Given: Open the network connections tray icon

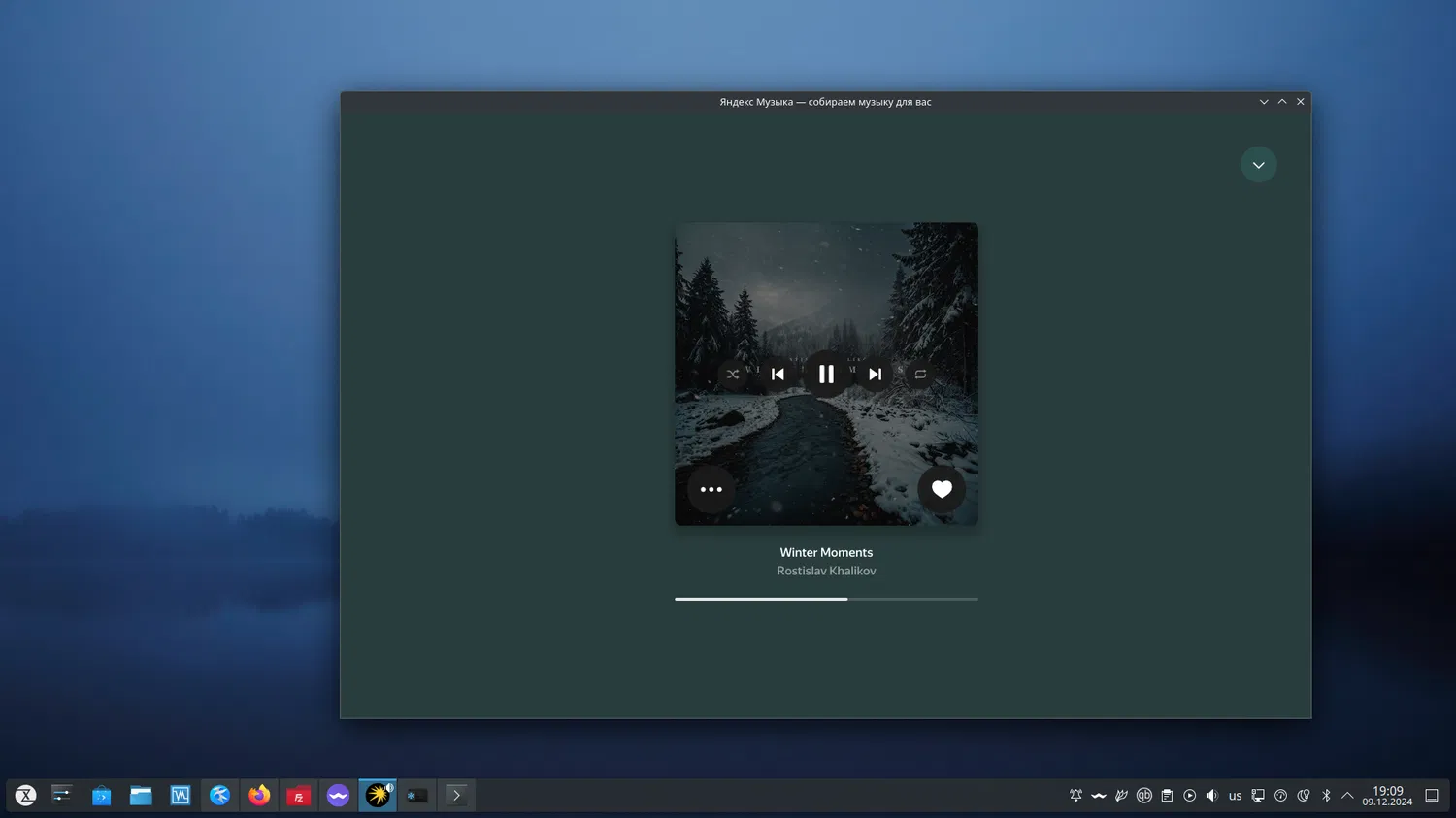Looking at the screenshot, I should (x=1258, y=796).
